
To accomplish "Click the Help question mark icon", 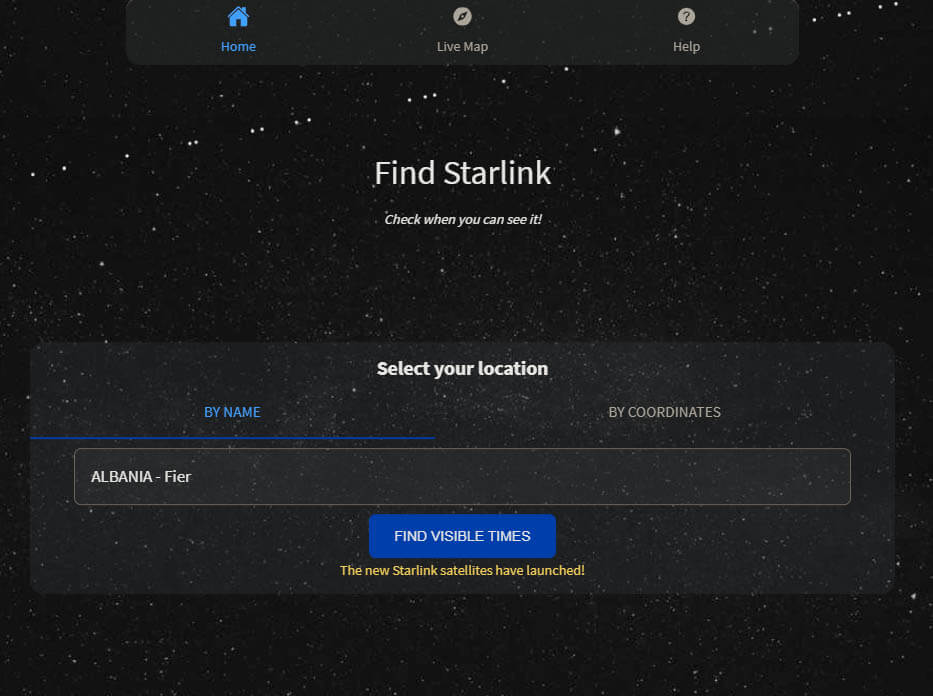I will point(686,17).
